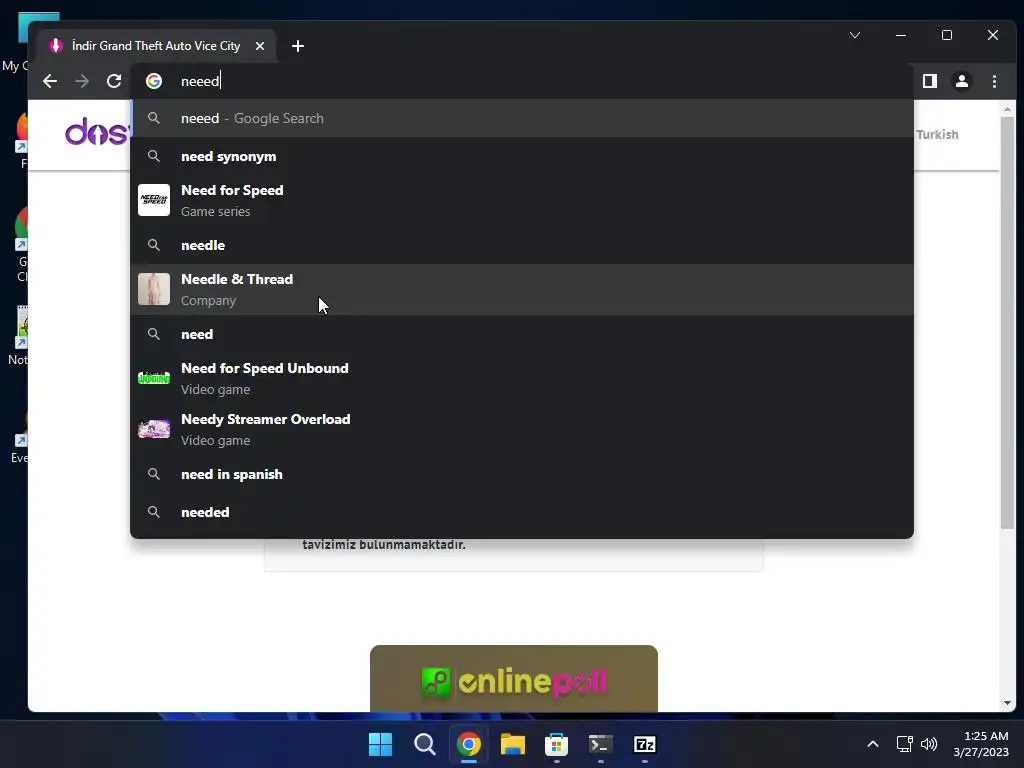The height and width of the screenshot is (768, 1024).
Task: Click the search icon beside 'need synonym'
Action: click(153, 156)
